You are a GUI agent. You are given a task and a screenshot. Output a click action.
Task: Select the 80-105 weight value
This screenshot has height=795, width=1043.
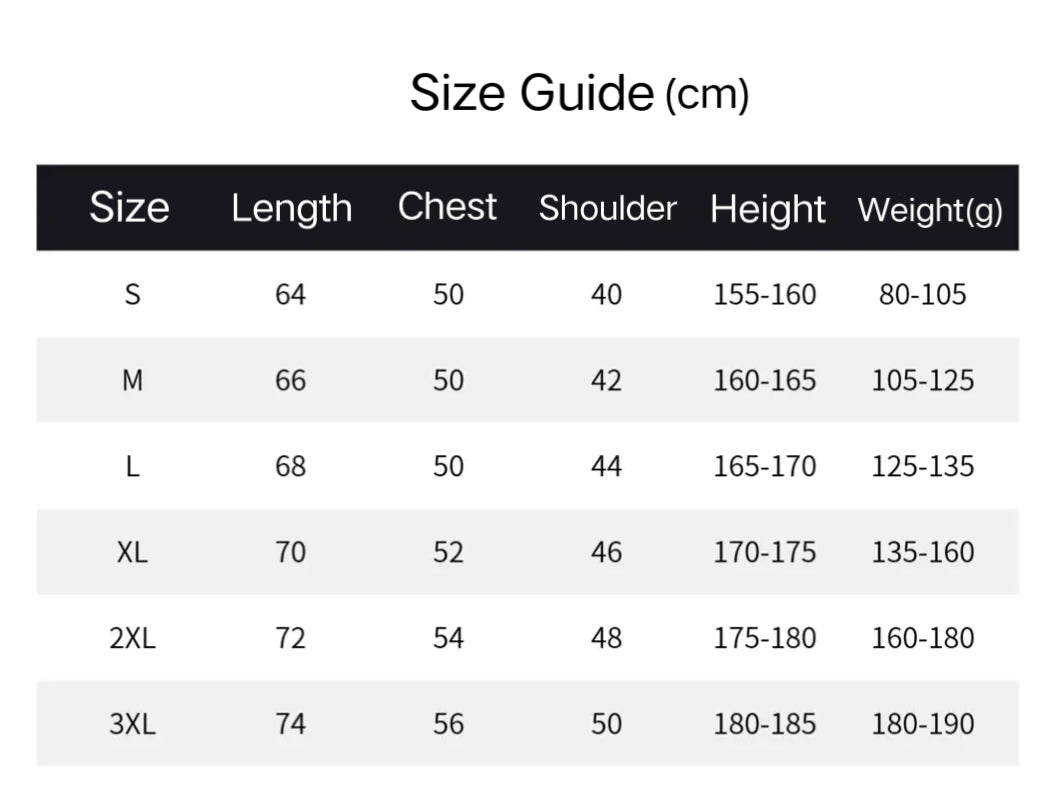pyautogui.click(x=923, y=295)
